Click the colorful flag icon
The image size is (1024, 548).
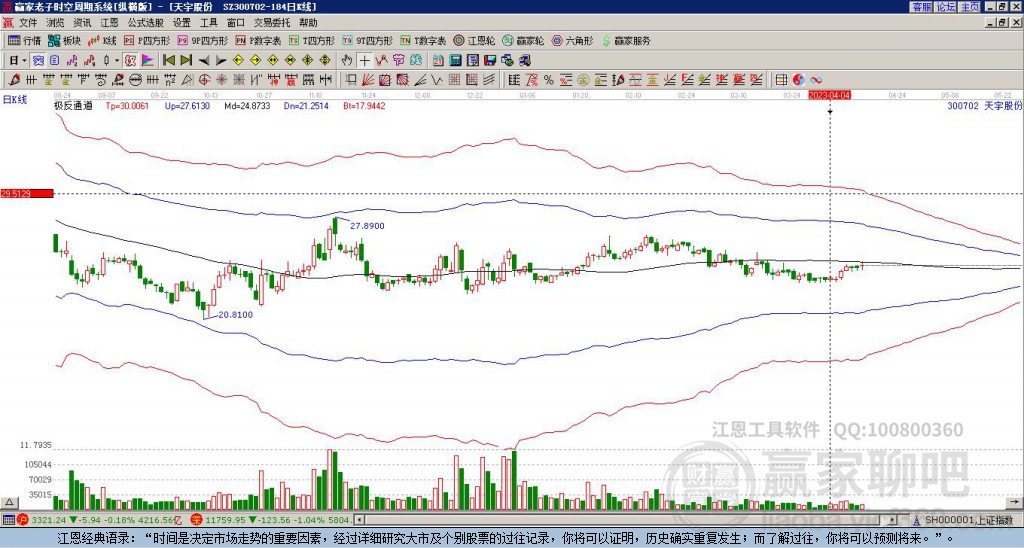pos(148,61)
